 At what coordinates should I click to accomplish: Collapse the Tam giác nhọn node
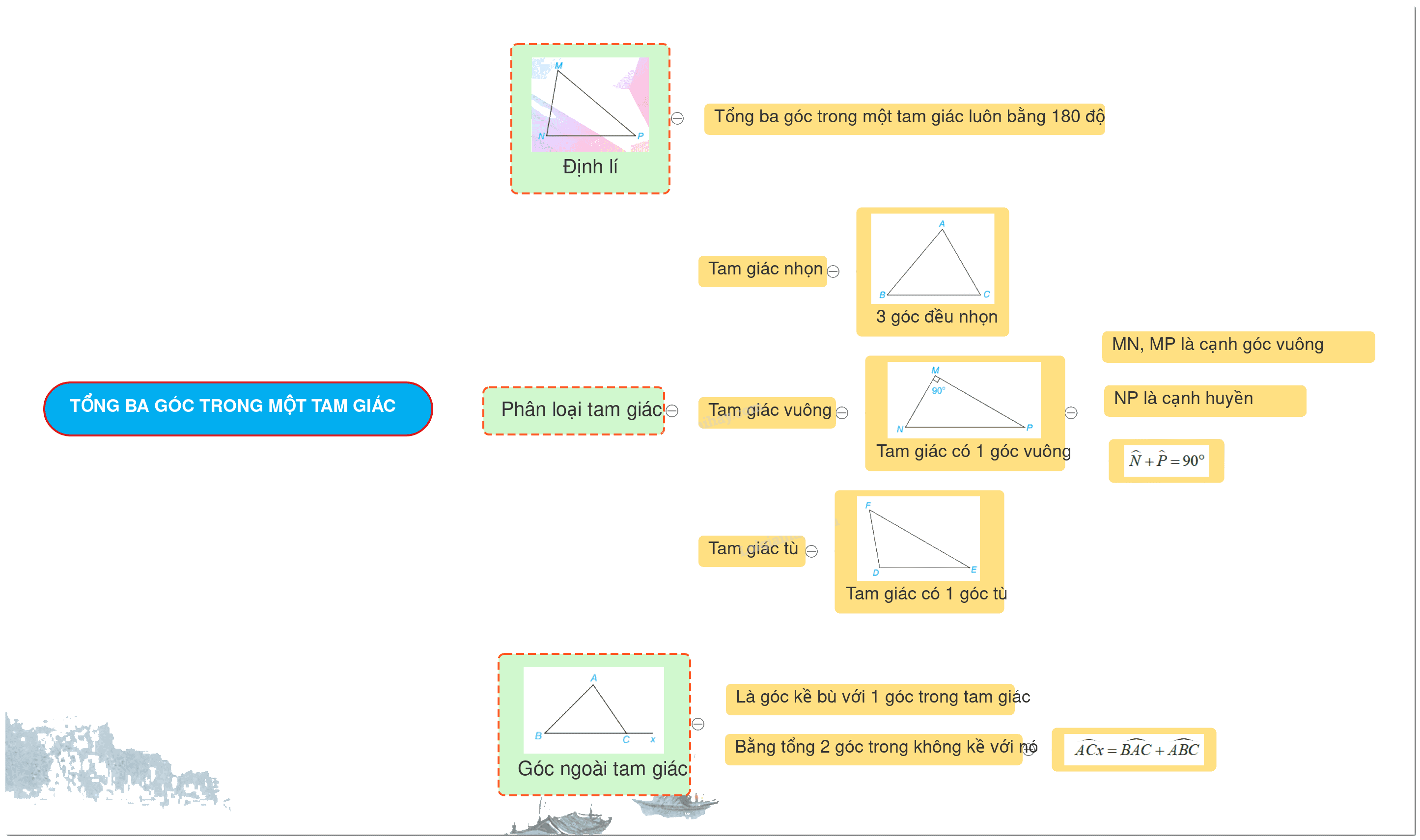[834, 271]
